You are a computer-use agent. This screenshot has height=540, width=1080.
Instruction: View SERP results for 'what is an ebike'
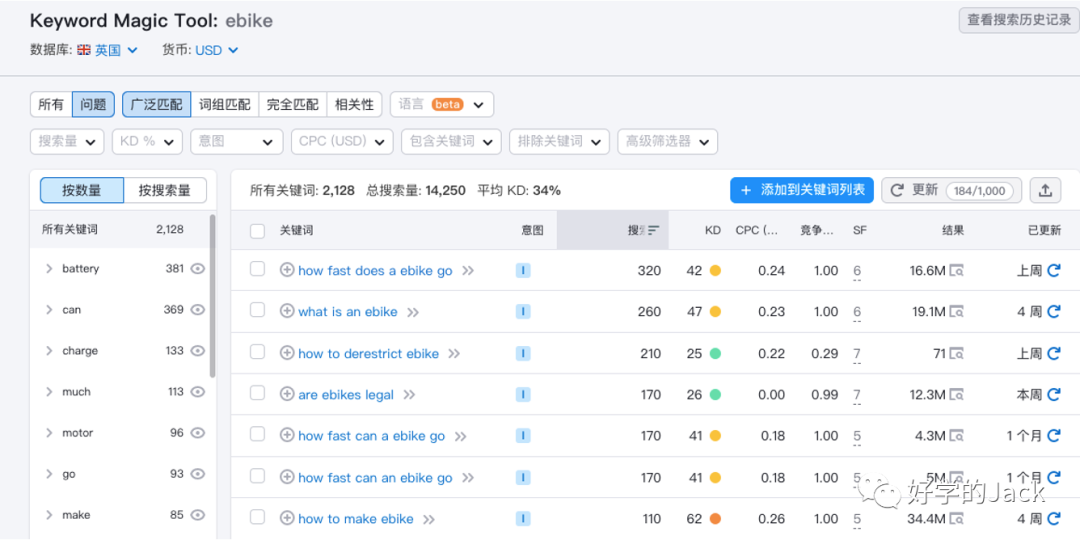pos(957,312)
